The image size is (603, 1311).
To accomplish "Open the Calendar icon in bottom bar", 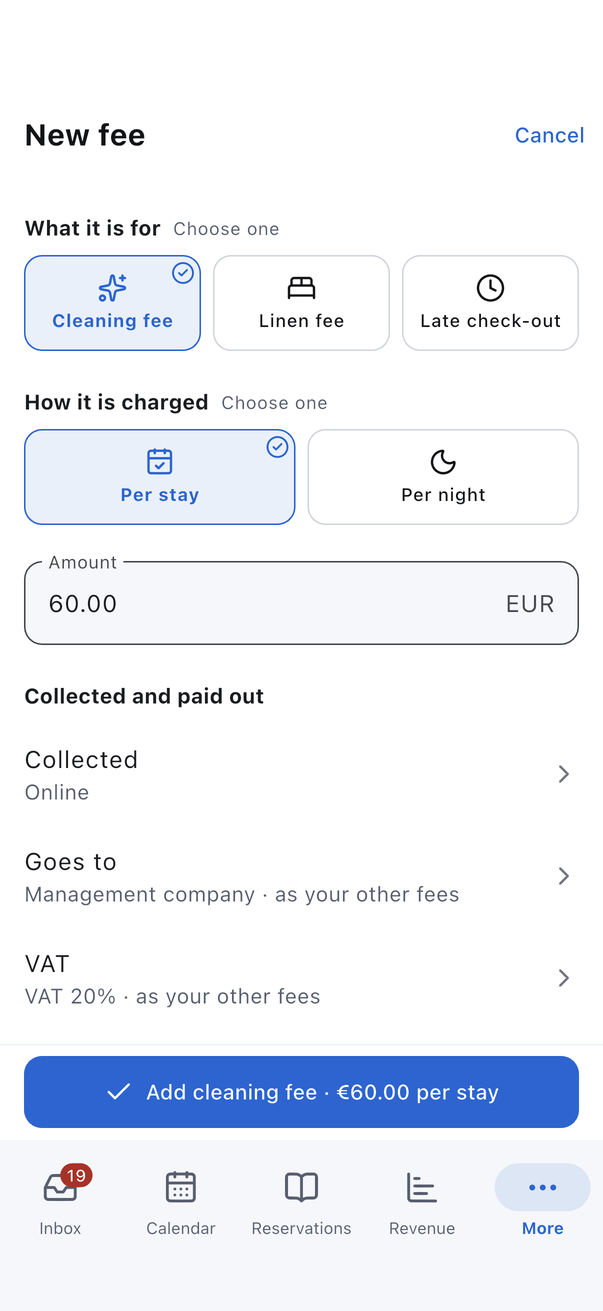I will tap(181, 1187).
